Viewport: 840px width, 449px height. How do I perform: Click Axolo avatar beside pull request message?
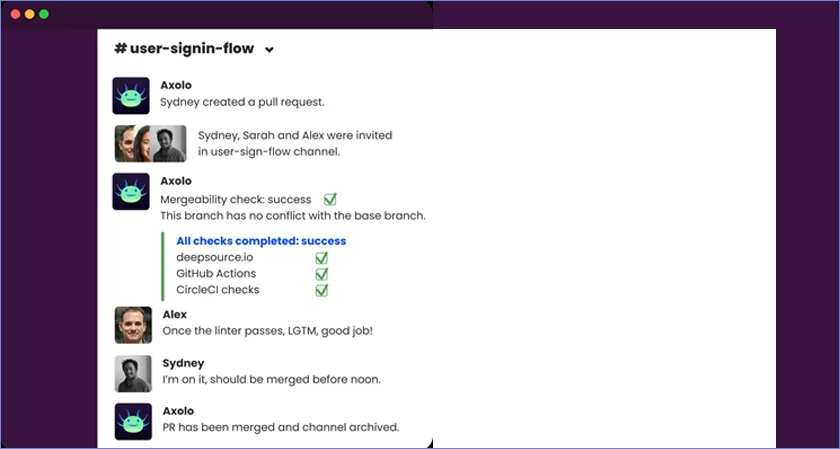(x=131, y=95)
